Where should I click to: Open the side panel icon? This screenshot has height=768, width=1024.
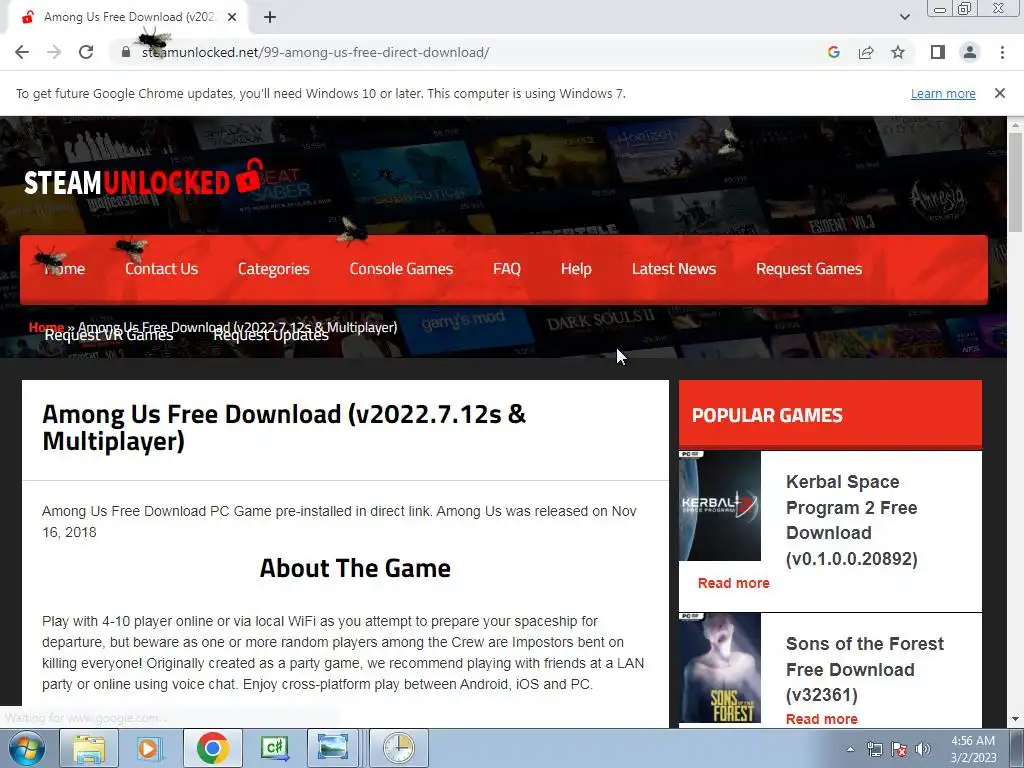pos(938,52)
